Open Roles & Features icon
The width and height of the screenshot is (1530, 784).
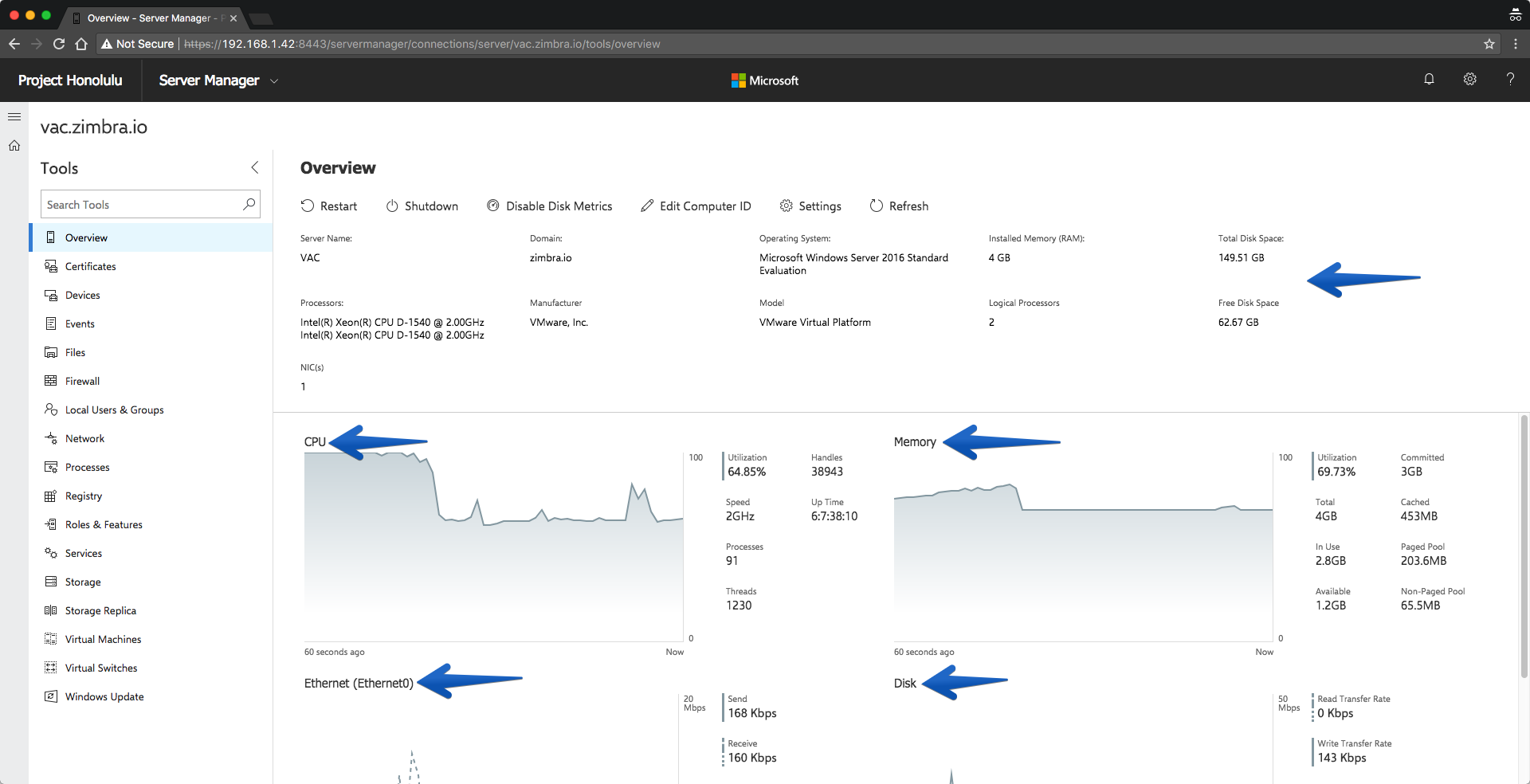[51, 524]
